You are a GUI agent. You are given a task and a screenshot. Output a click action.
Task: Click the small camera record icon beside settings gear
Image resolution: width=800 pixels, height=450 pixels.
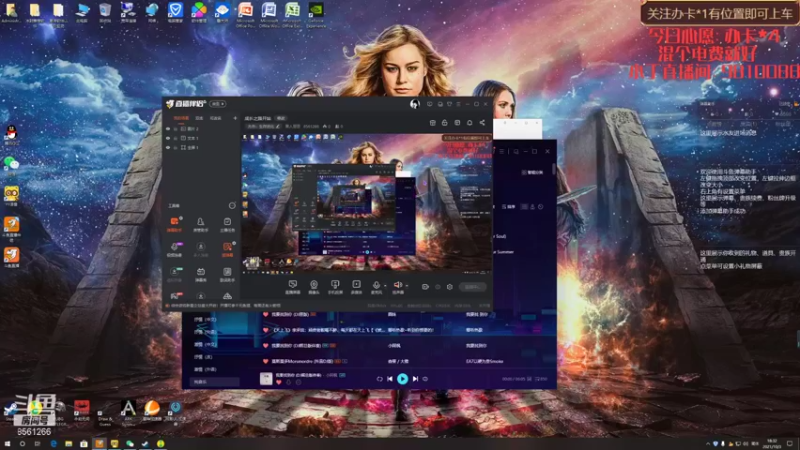425,287
